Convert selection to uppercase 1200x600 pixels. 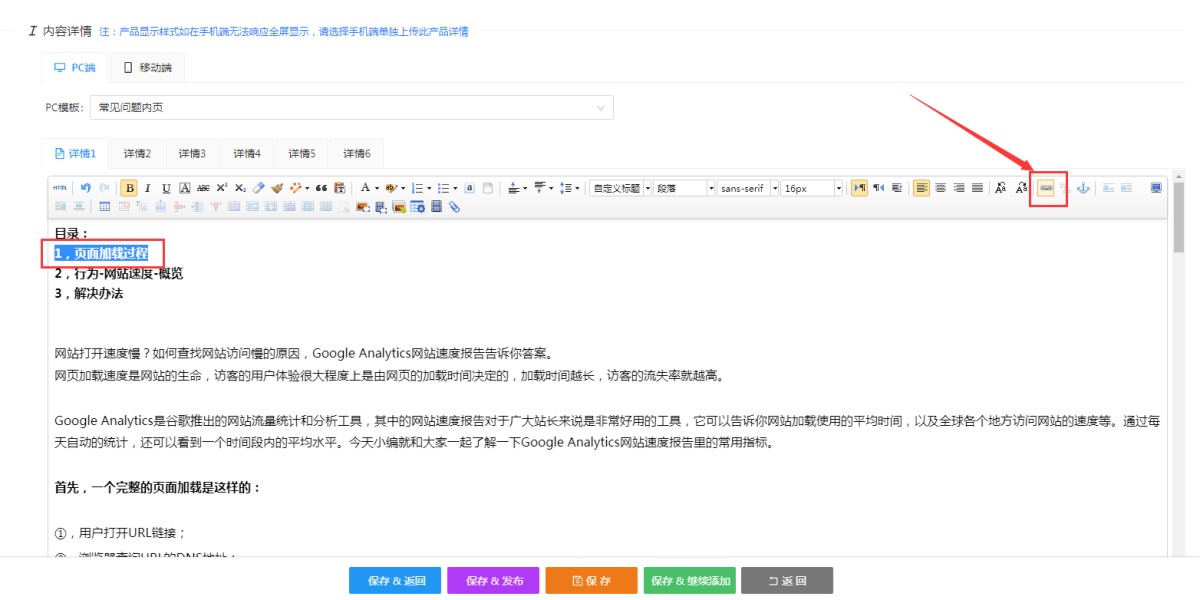[x=1000, y=188]
